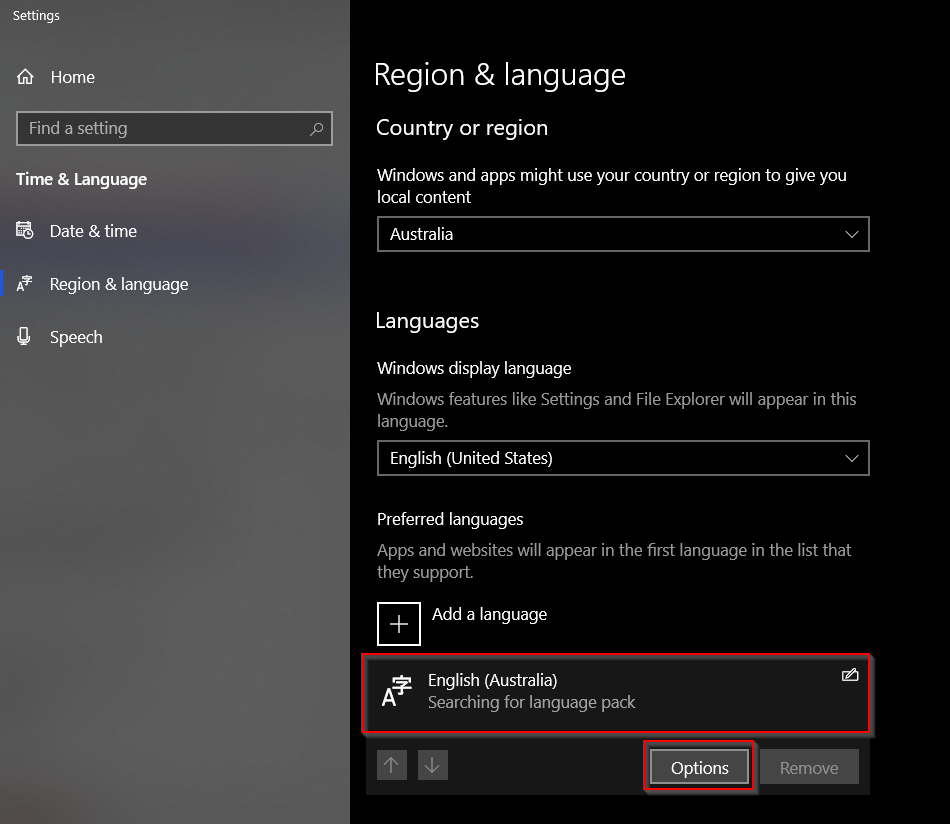The image size is (950, 824).
Task: Click the Add a language label
Action: pyautogui.click(x=490, y=614)
